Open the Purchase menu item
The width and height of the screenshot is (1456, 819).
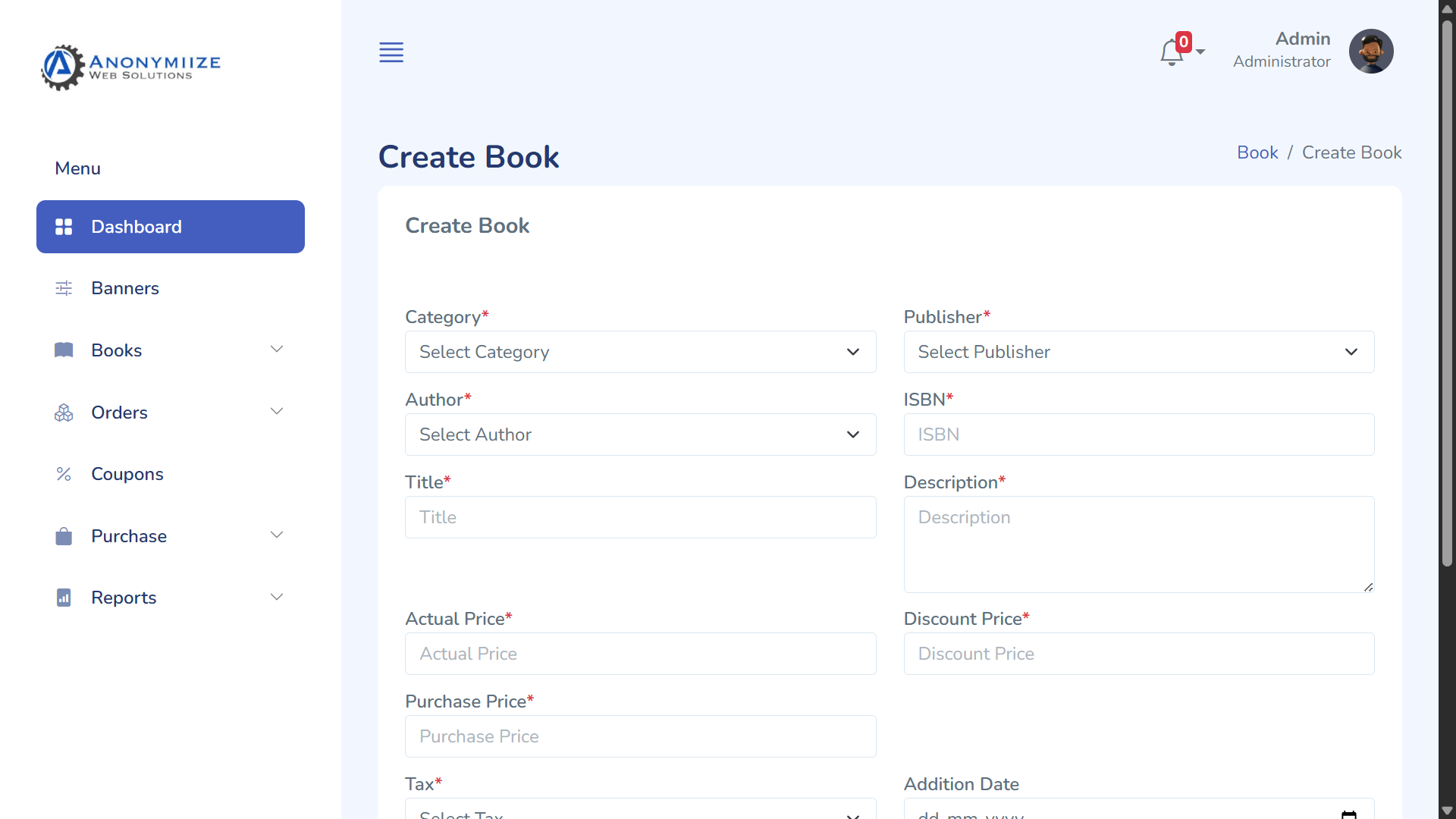[x=171, y=536]
